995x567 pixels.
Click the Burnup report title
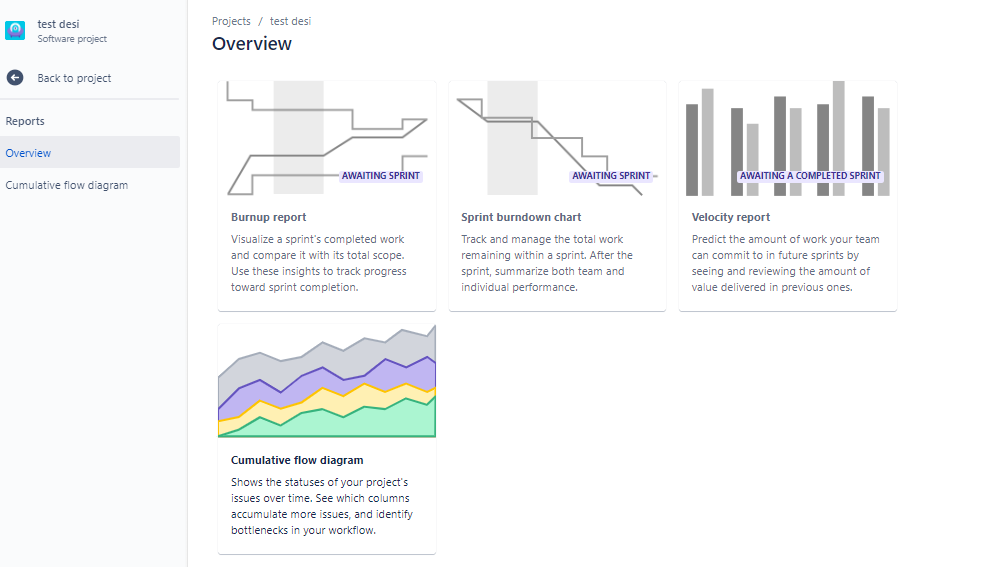[268, 217]
